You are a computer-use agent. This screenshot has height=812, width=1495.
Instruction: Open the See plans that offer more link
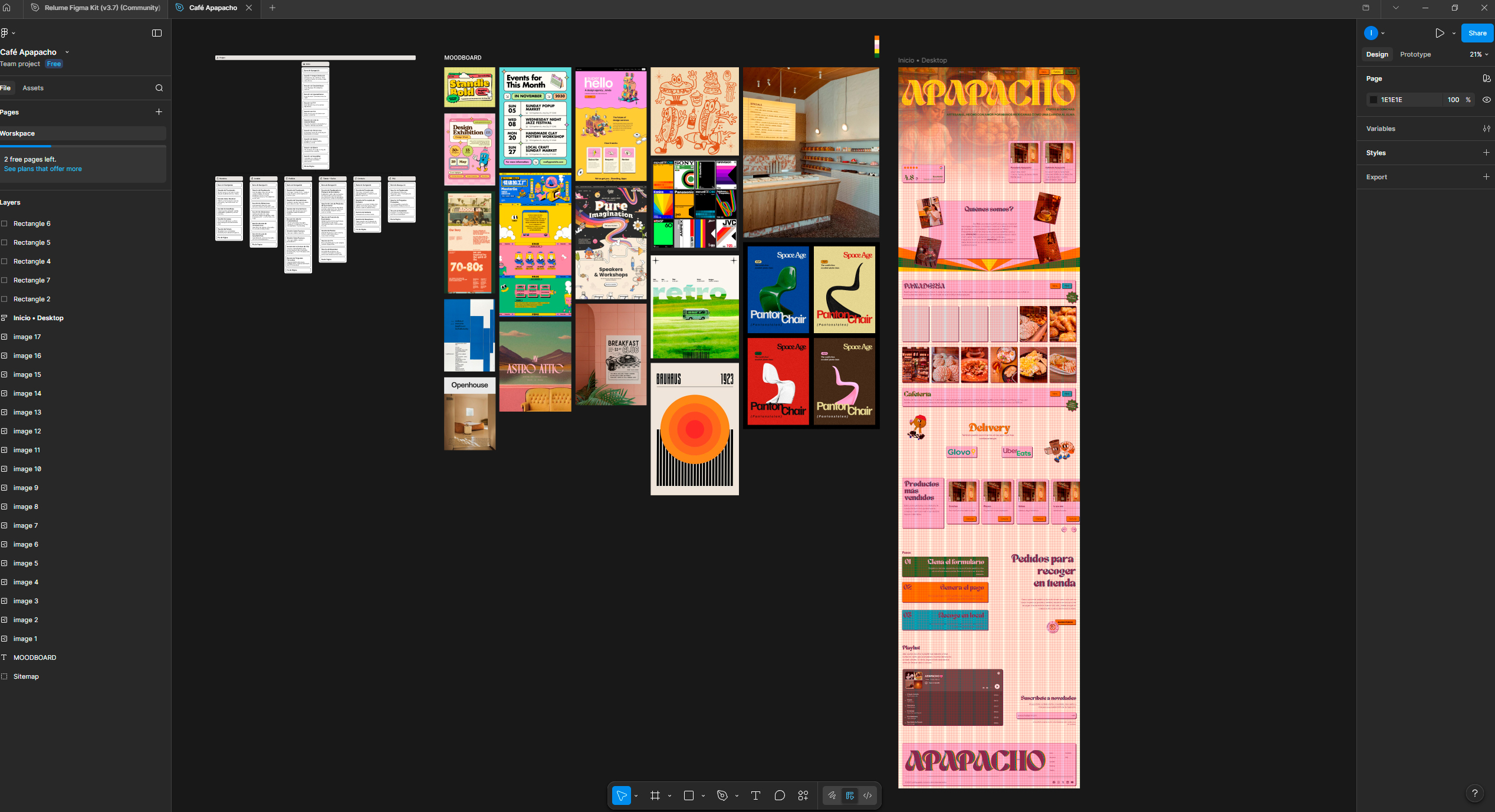[42, 168]
